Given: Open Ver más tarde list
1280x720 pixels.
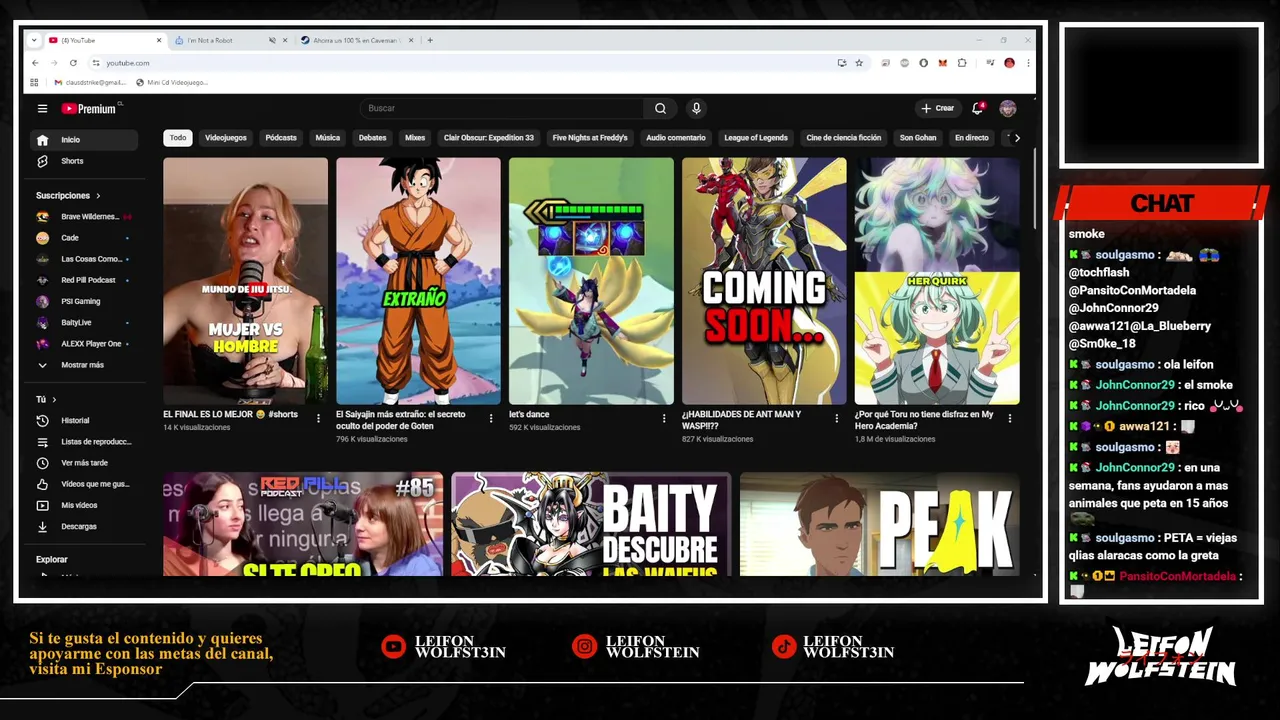Looking at the screenshot, I should (84, 463).
